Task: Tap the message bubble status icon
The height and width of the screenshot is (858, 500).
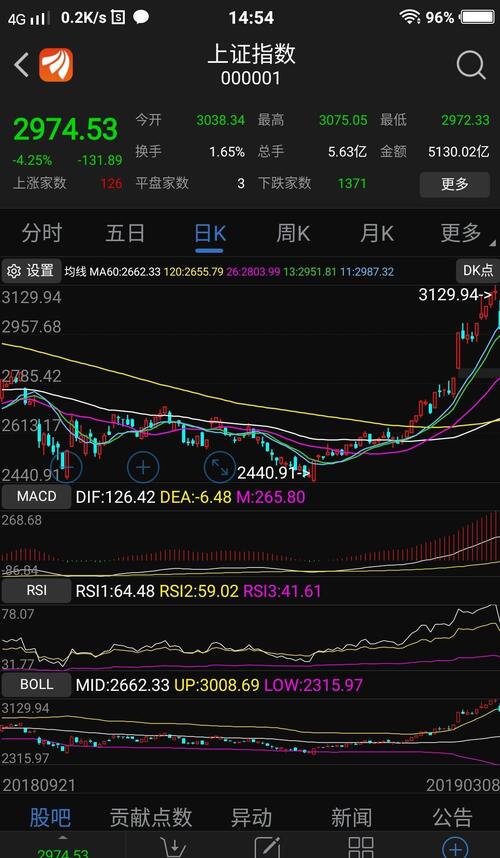Action: point(141,17)
